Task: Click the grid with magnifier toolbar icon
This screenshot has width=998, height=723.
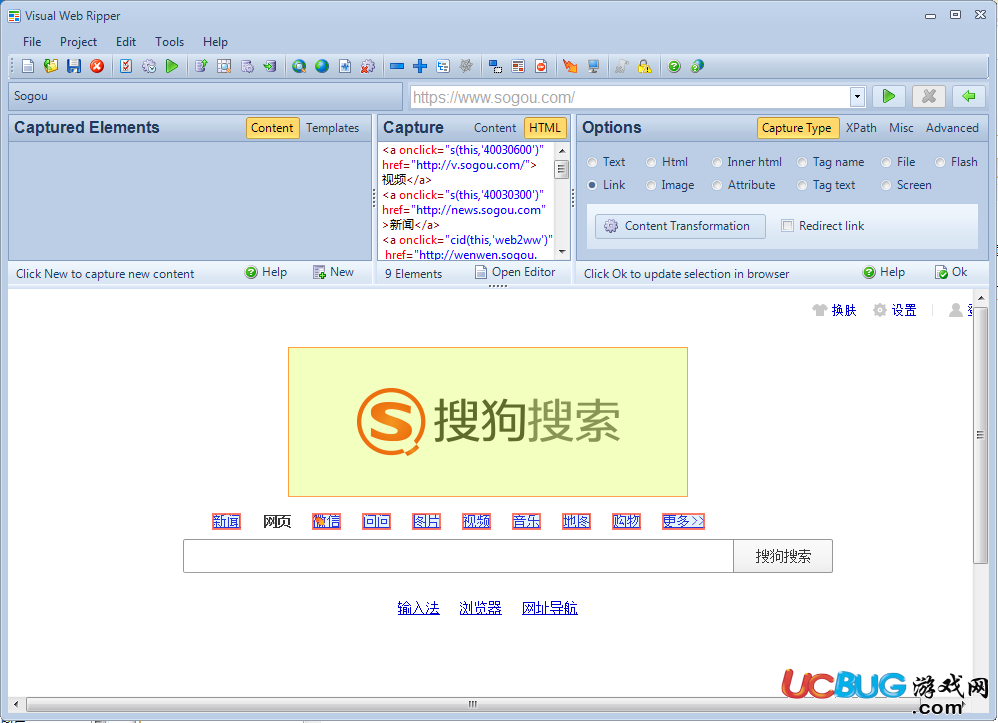Action: click(224, 66)
